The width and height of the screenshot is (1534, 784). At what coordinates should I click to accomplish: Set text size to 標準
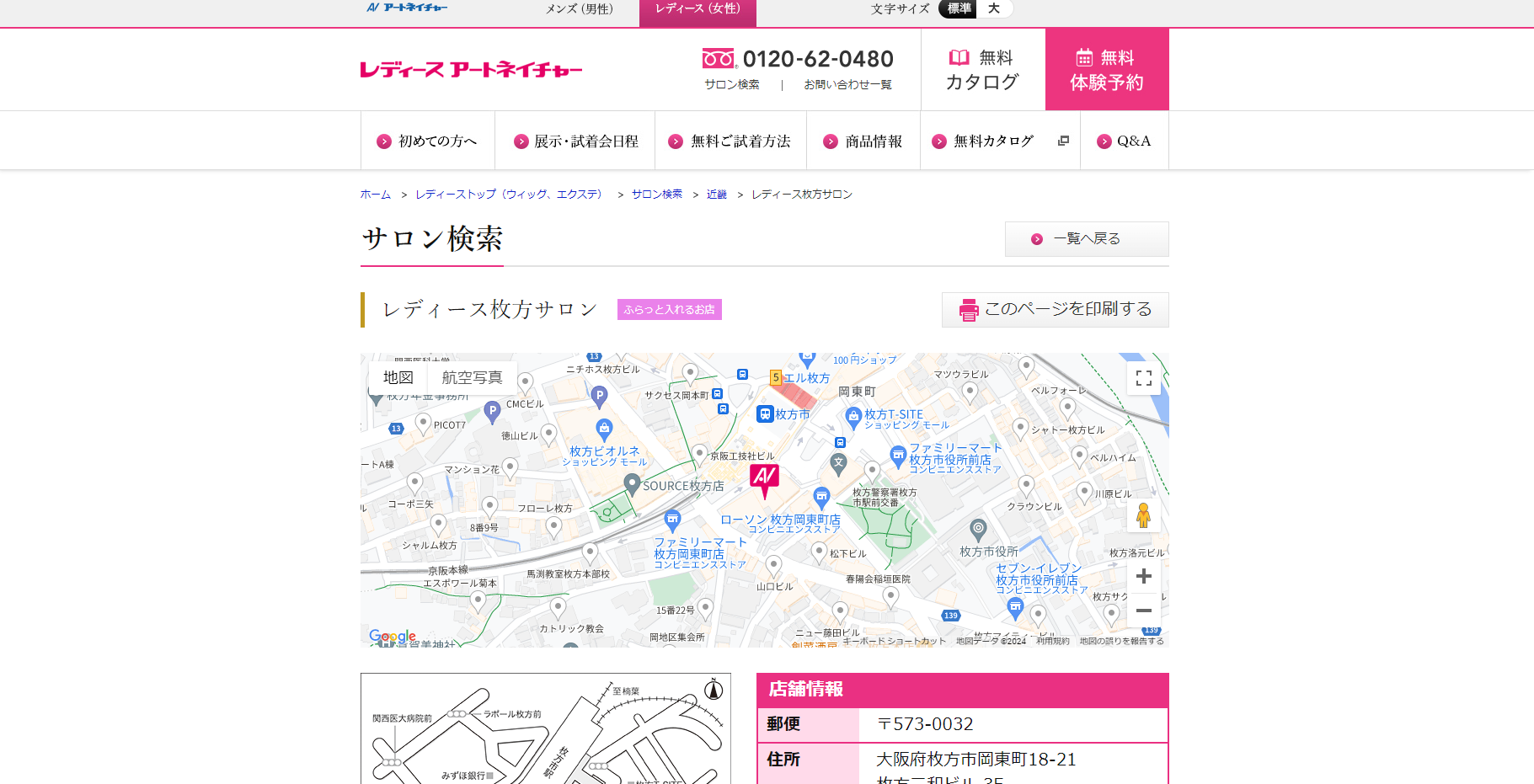coord(959,8)
